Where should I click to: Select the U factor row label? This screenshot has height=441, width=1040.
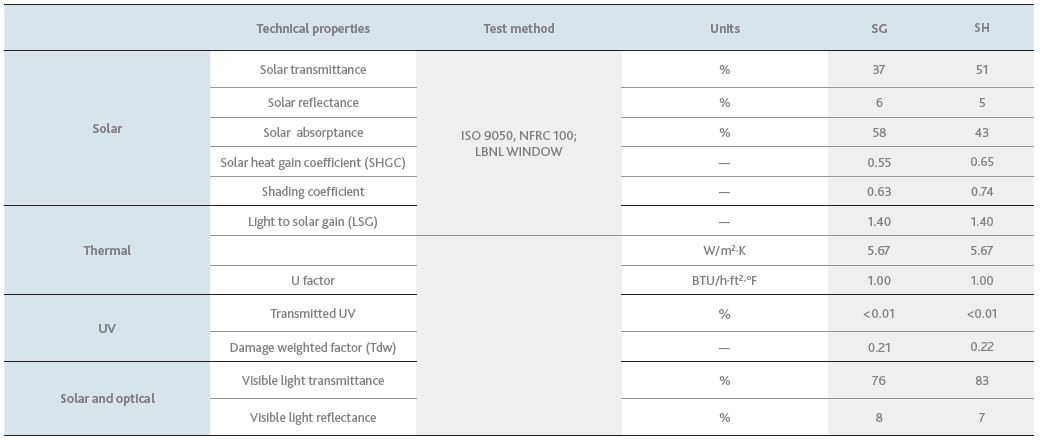click(x=312, y=281)
